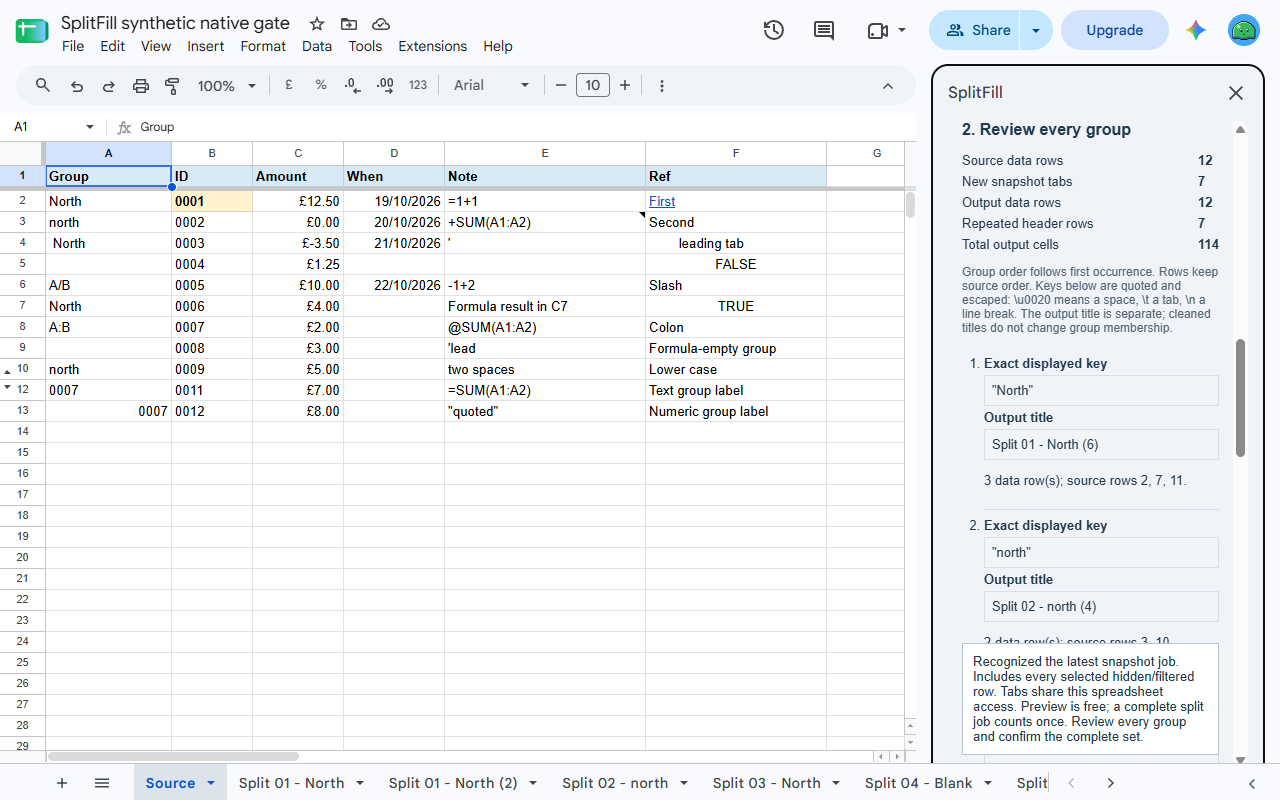Open the 123 more formats menu
1280x800 pixels.
coord(418,85)
